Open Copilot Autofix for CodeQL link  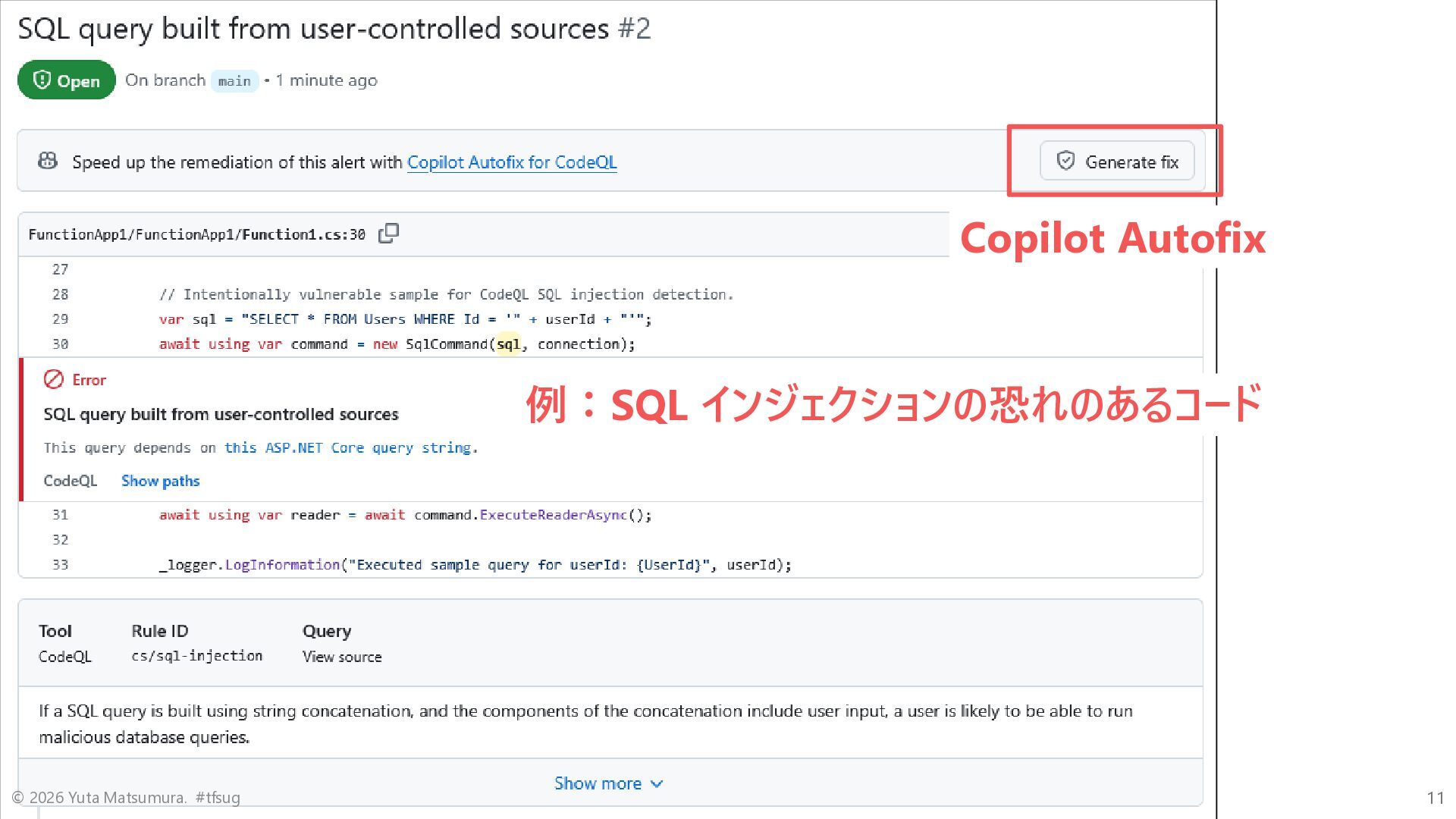(512, 162)
